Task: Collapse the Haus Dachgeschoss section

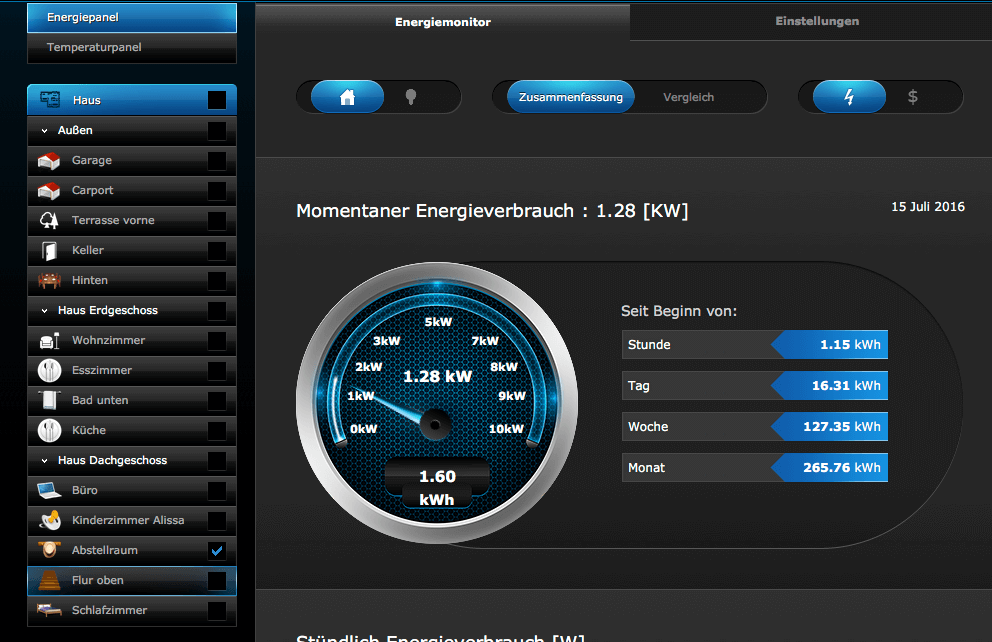Action: 44,460
